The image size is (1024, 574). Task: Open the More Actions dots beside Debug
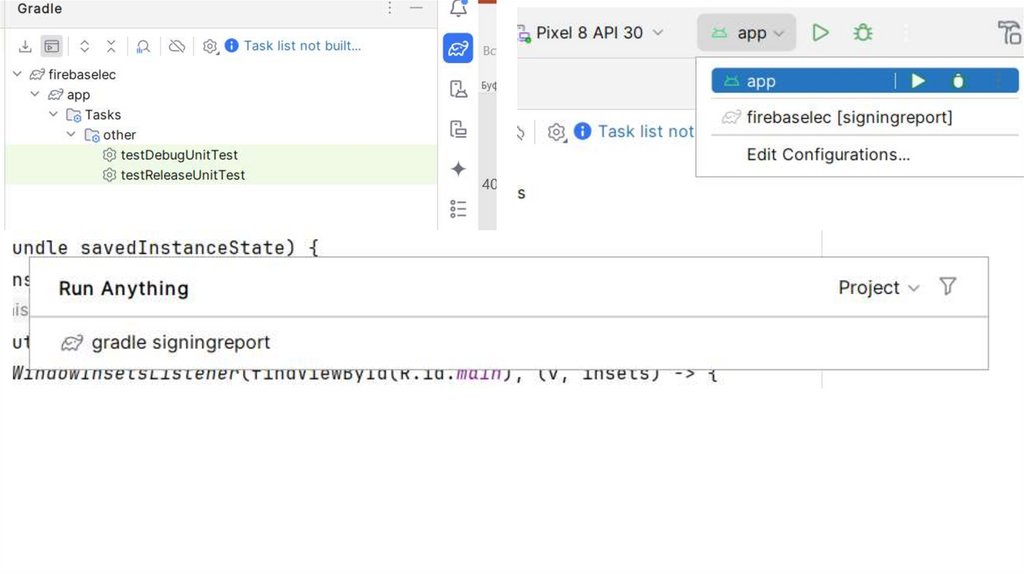[x=906, y=33]
